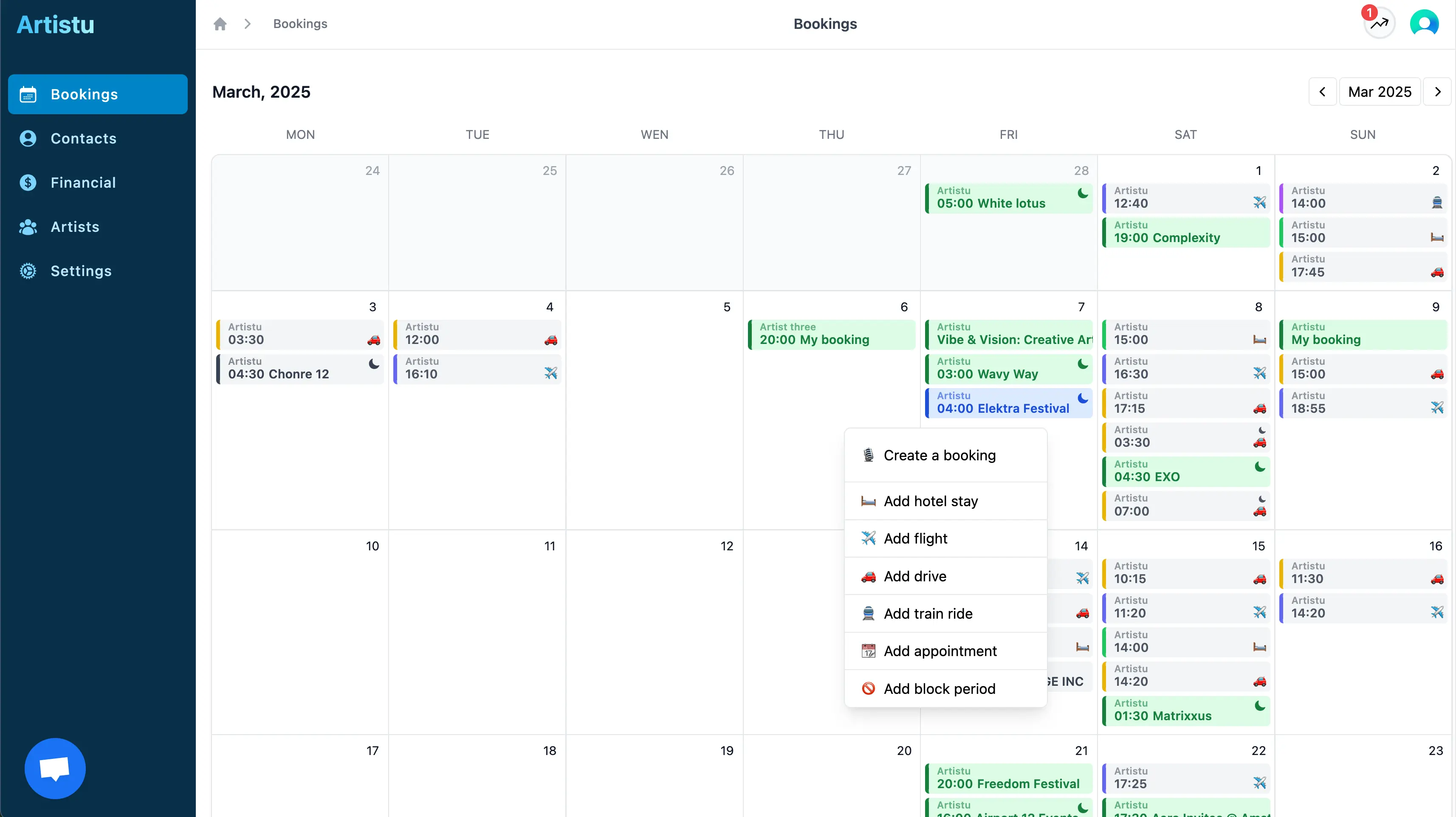Open Financial section in sidebar
Viewport: 1456px width, 817px height.
pyautogui.click(x=83, y=183)
